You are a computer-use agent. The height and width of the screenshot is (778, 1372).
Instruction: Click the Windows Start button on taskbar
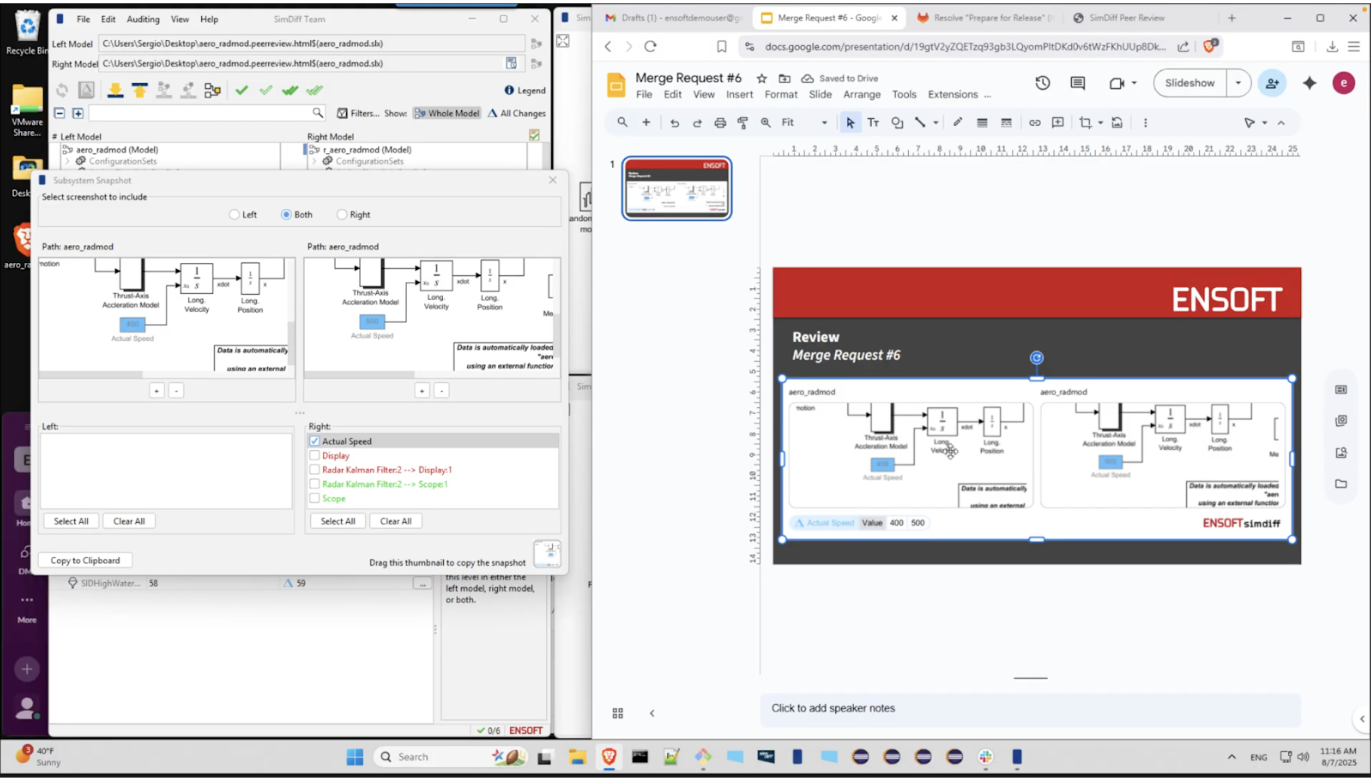tap(355, 757)
